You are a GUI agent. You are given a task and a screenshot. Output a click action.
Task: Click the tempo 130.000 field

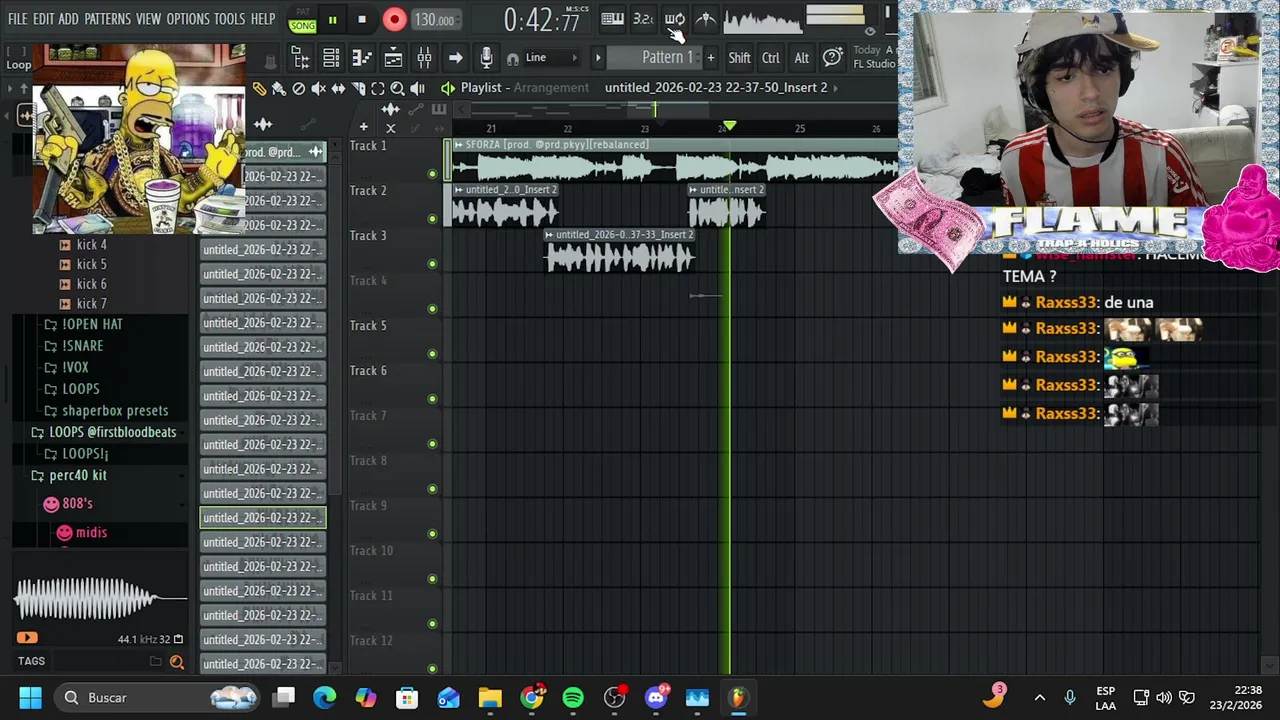coord(435,20)
